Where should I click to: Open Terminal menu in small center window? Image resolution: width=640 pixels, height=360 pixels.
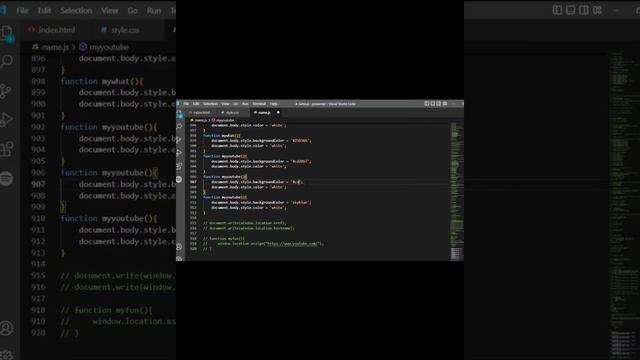[x=259, y=104]
